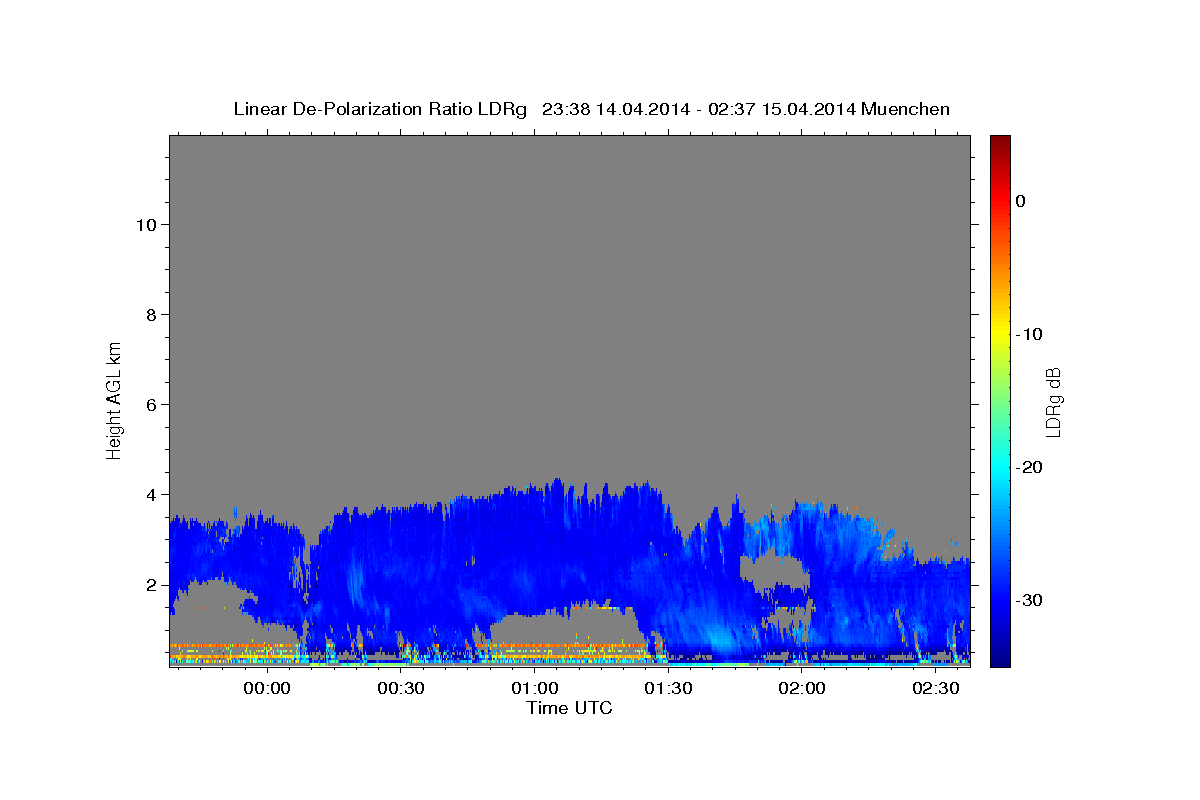Select the 01:00 time axis label
The width and height of the screenshot is (1200, 800).
(x=535, y=689)
